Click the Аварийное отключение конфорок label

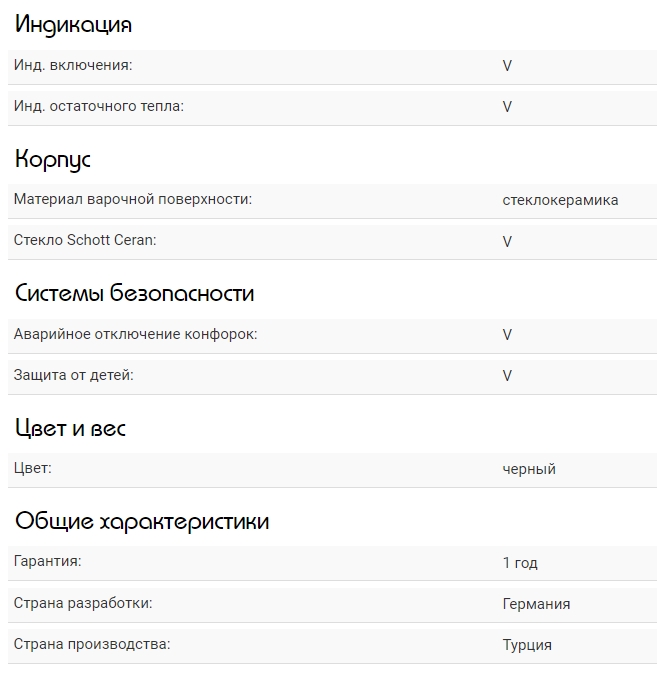click(135, 334)
